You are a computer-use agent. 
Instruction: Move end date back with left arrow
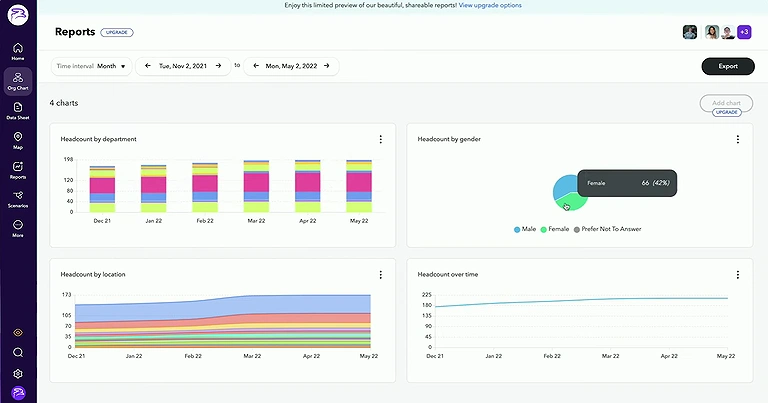[x=256, y=66]
